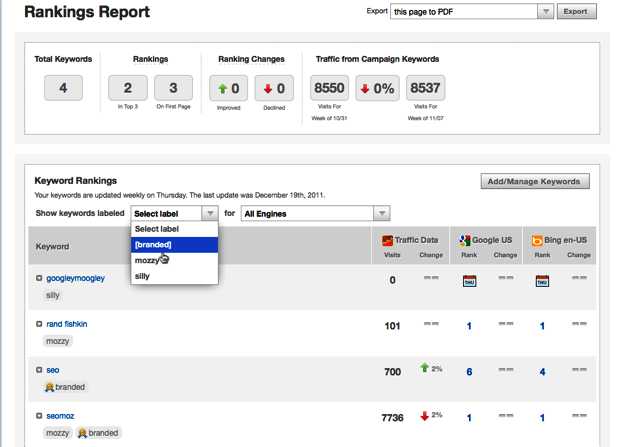Click Rank header under Google US
This screenshot has height=447, width=620.
click(469, 255)
